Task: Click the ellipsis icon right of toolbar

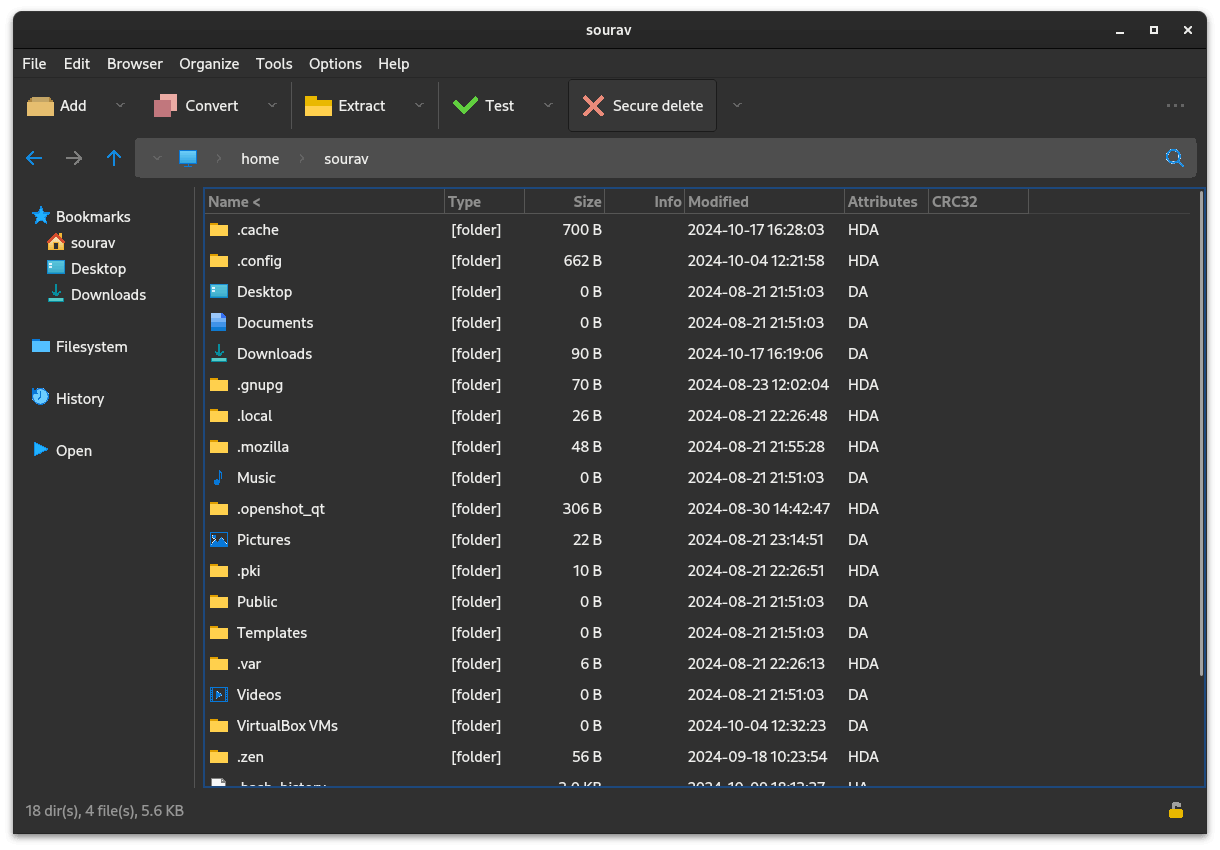Action: 1175,105
